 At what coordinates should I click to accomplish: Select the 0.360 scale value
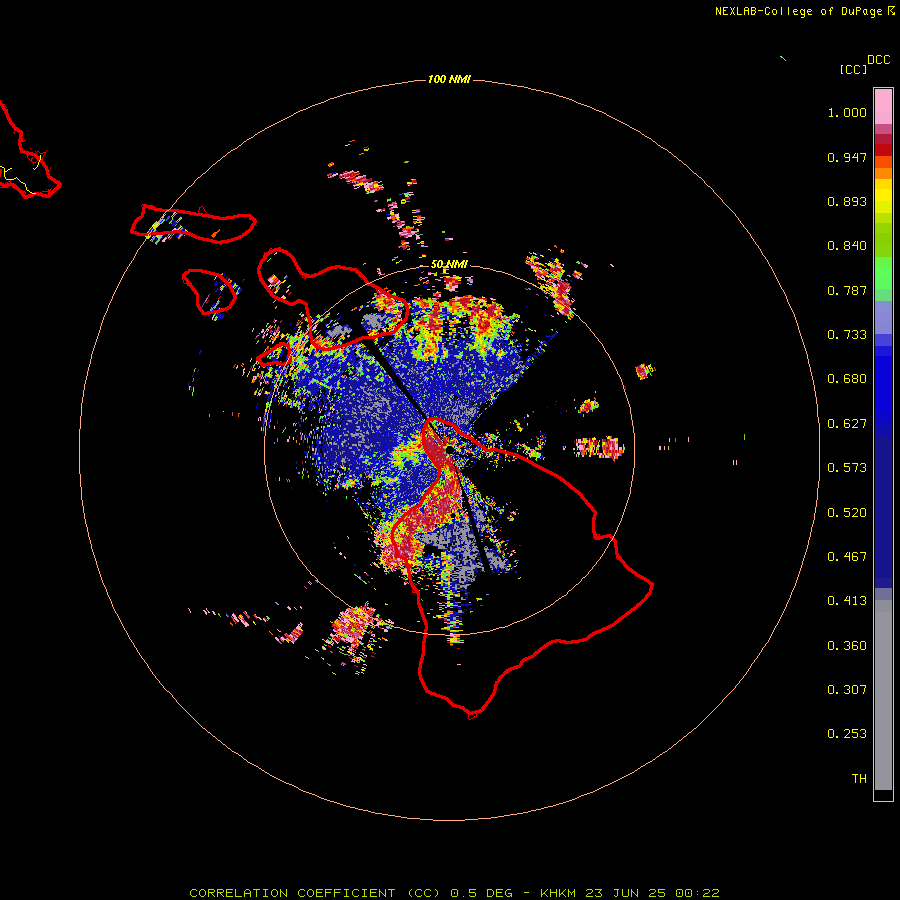pyautogui.click(x=847, y=646)
